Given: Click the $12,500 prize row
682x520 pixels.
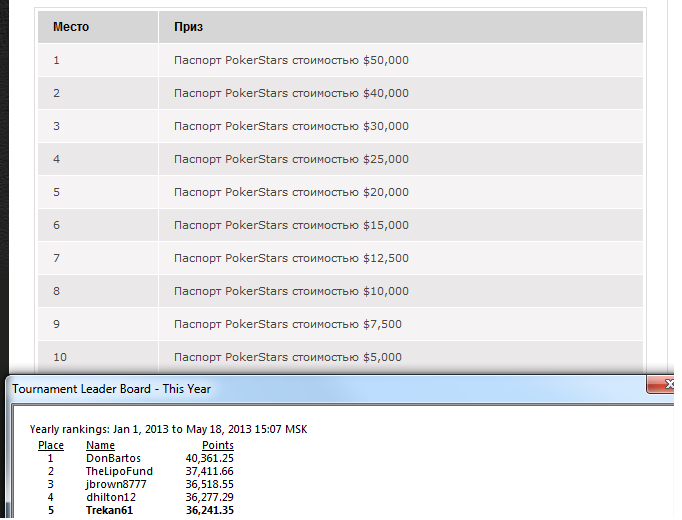Looking at the screenshot, I should [x=291, y=258].
